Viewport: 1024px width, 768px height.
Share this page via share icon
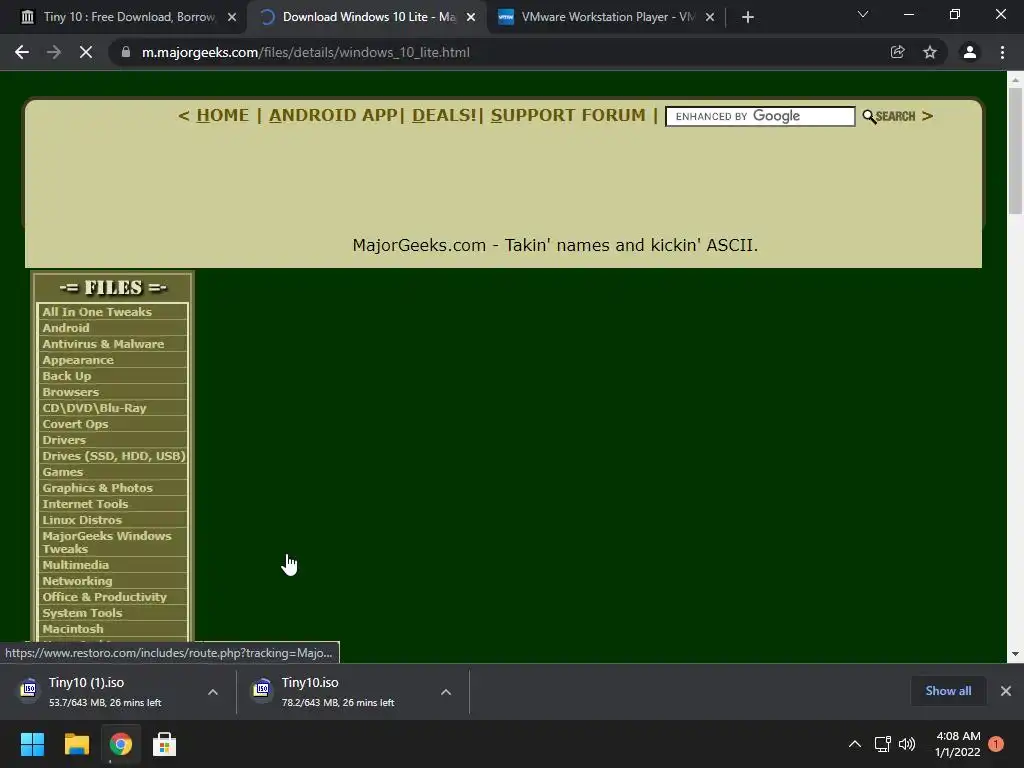[x=897, y=52]
